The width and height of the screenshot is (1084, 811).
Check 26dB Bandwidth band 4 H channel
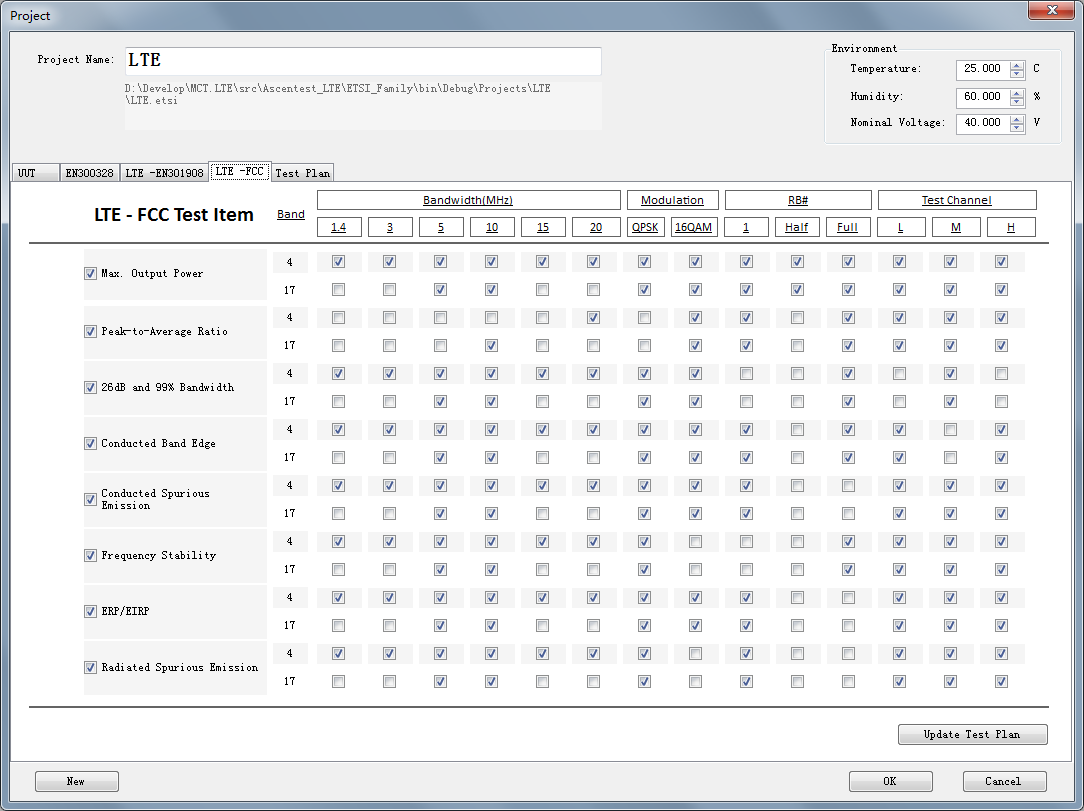coord(1002,373)
